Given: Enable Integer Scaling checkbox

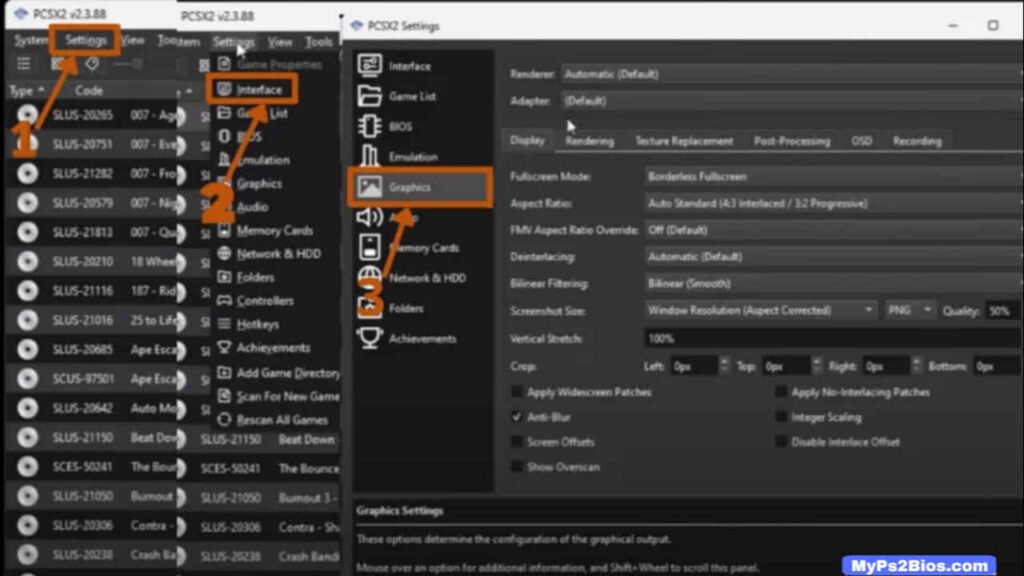Looking at the screenshot, I should coord(780,417).
